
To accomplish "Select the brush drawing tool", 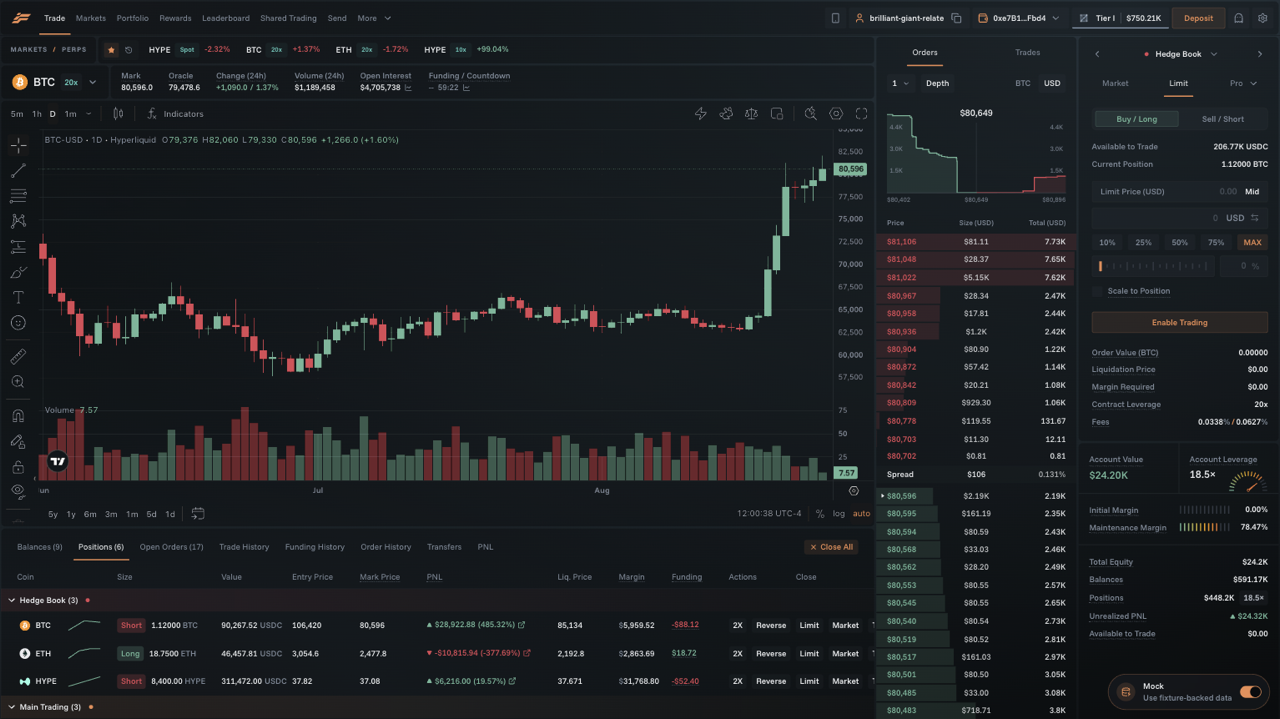I will tap(18, 272).
